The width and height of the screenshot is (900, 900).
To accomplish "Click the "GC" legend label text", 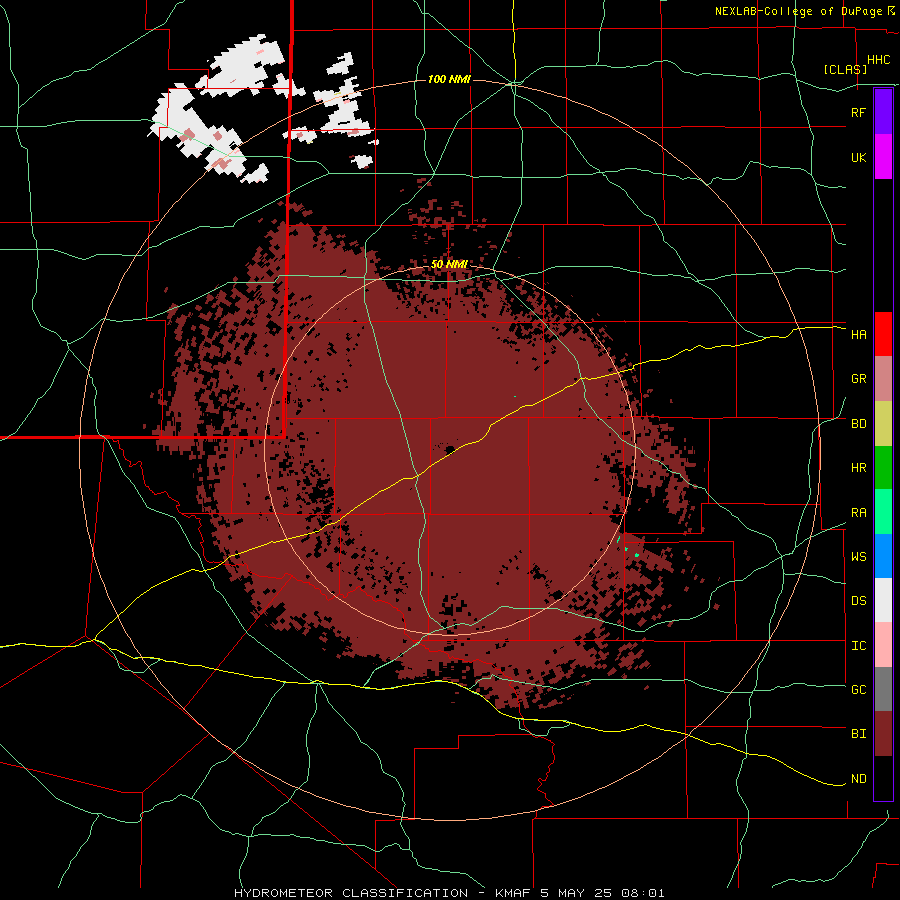I will click(x=859, y=690).
